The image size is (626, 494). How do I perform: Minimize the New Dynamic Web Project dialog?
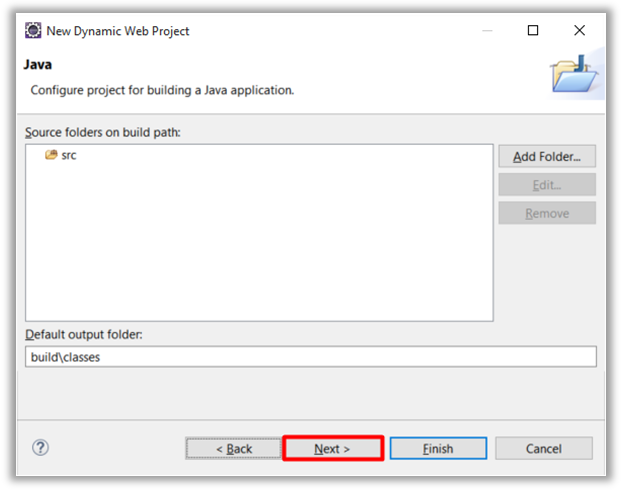[486, 31]
